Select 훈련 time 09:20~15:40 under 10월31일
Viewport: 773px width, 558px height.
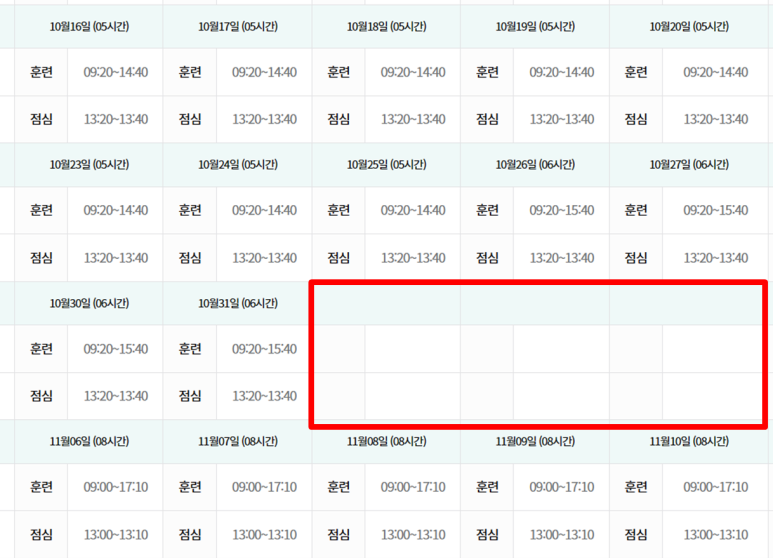pos(265,349)
